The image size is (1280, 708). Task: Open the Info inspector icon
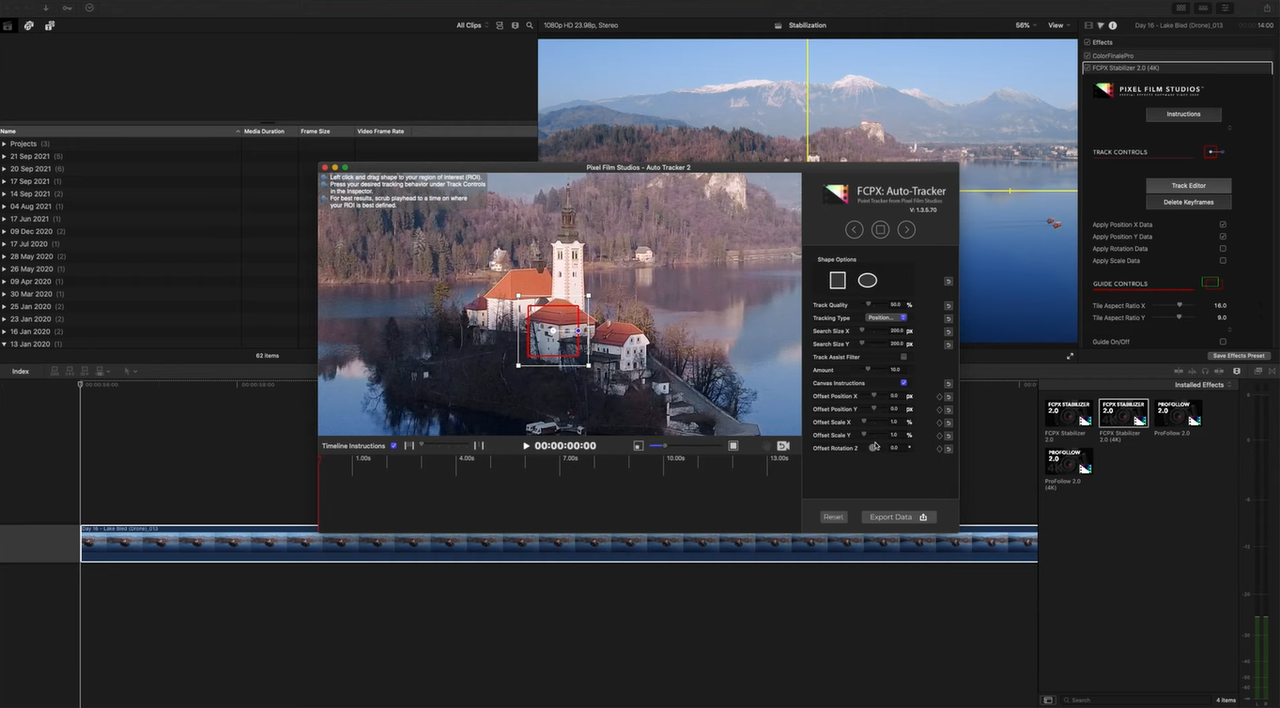tap(1113, 25)
